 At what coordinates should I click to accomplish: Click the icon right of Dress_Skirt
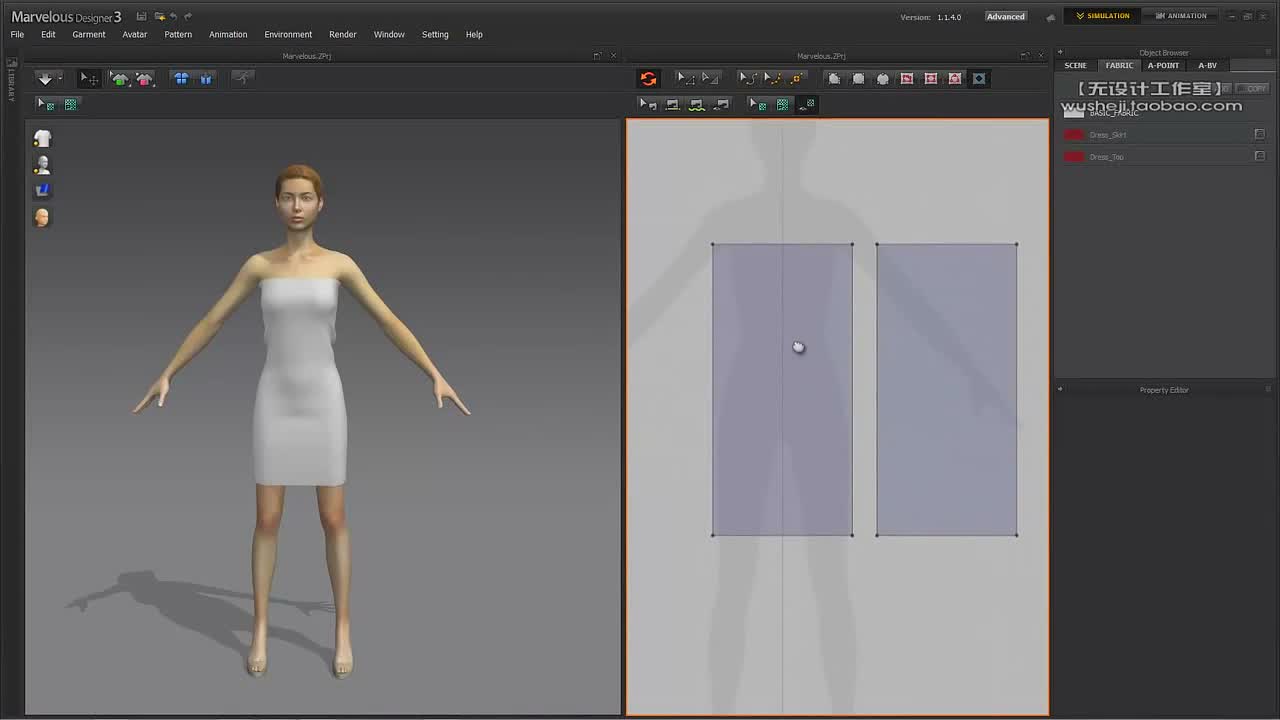(1259, 134)
